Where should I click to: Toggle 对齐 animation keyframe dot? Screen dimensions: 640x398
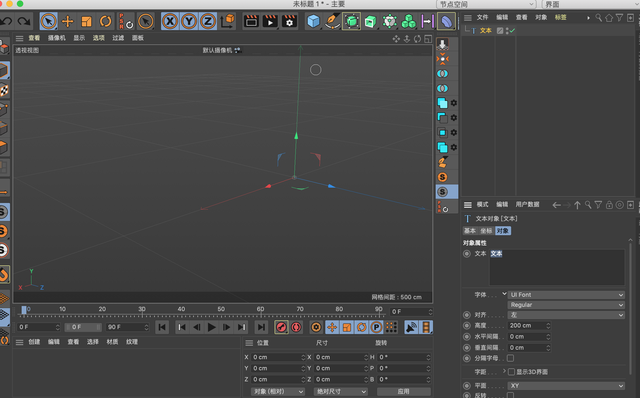pos(467,315)
